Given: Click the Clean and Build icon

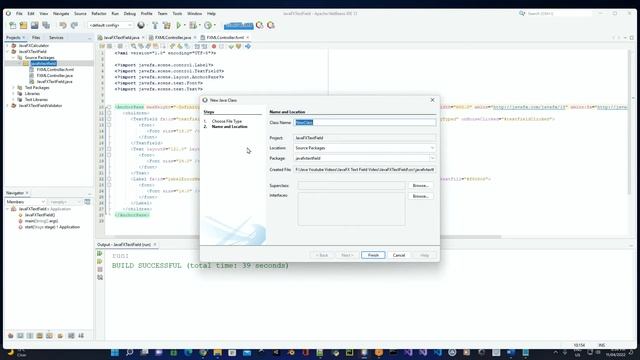Looking at the screenshot, I should 167,25.
